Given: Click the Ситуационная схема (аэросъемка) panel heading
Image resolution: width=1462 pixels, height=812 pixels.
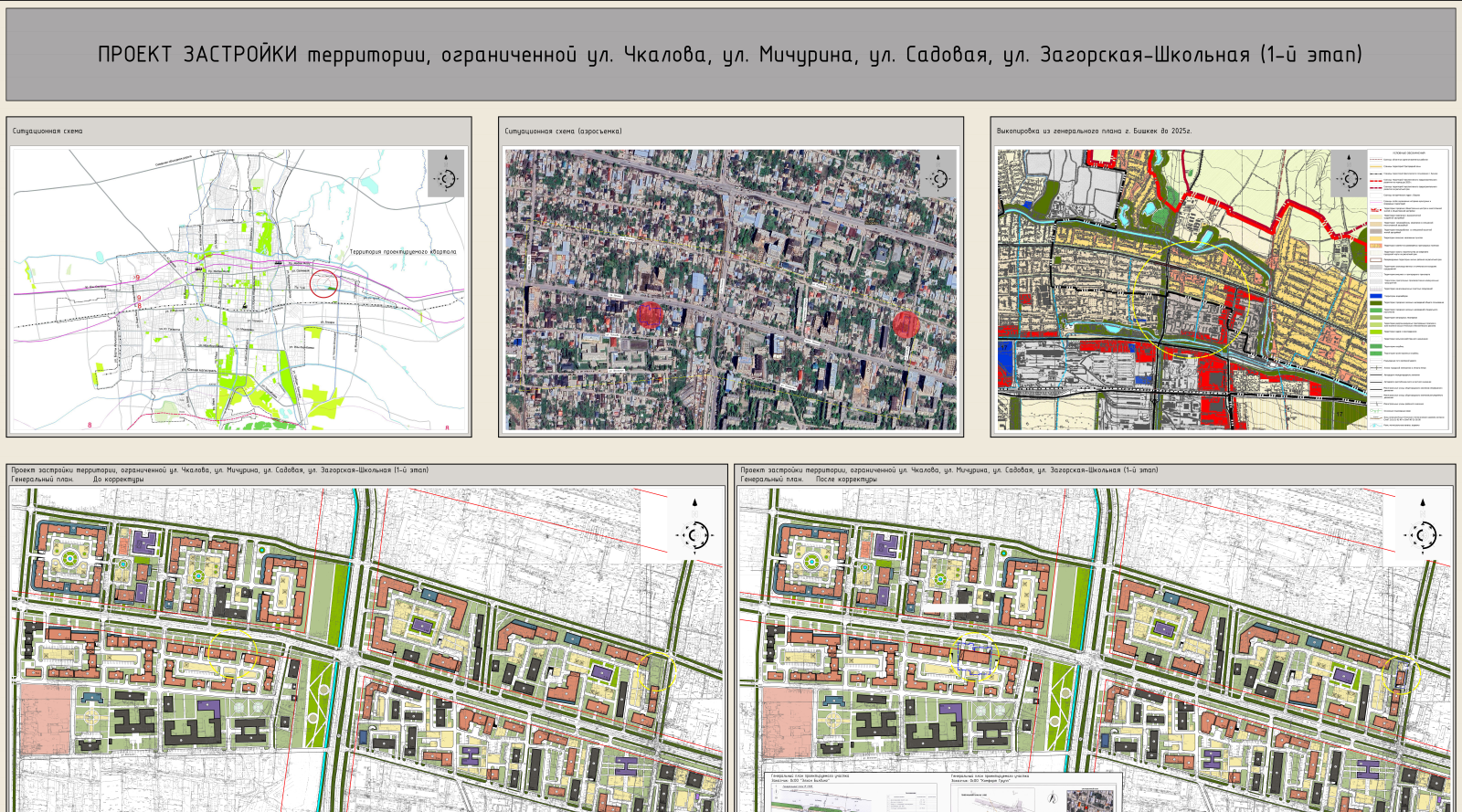Looking at the screenshot, I should click(x=563, y=132).
